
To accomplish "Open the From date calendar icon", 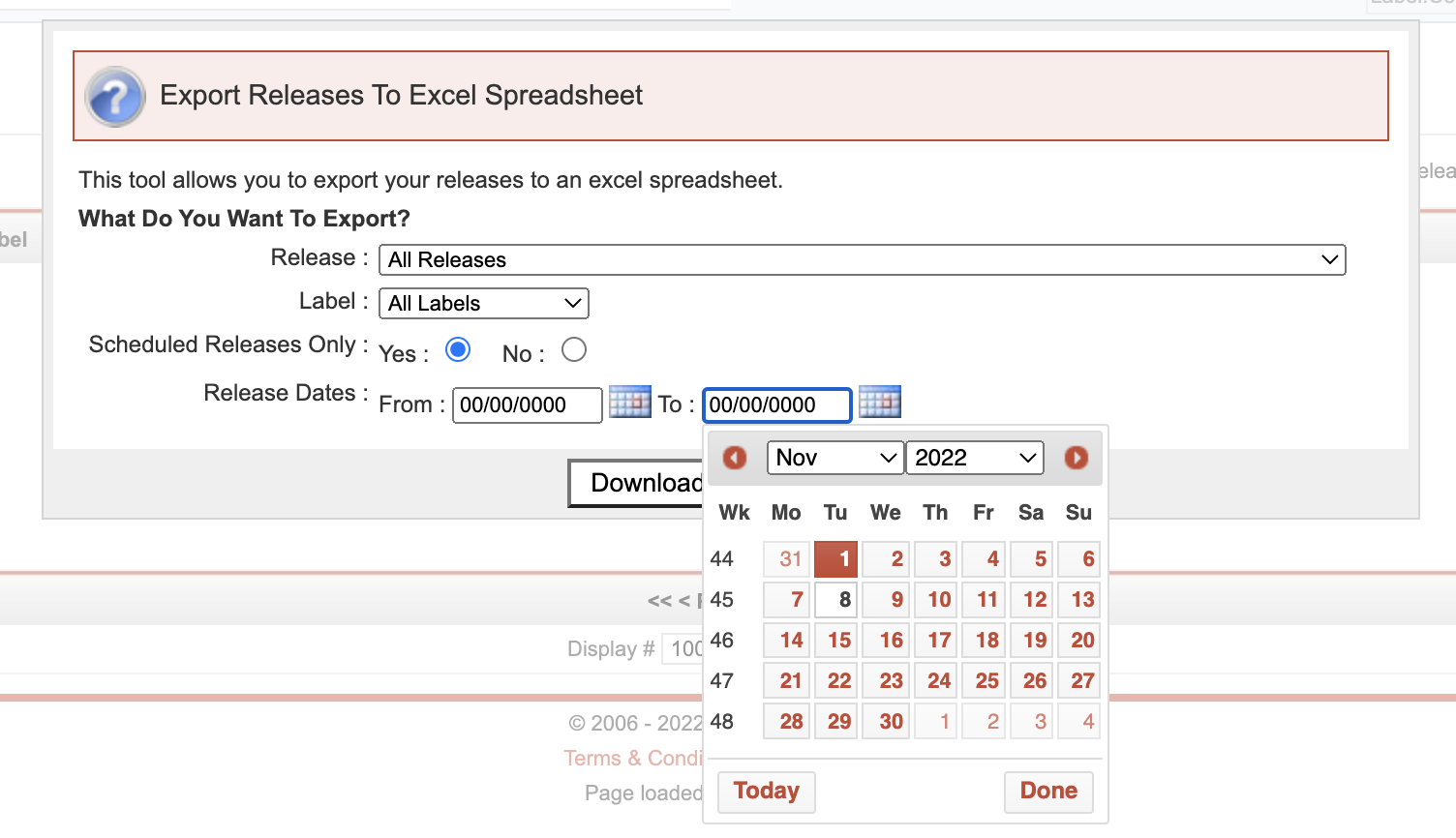I will (x=629, y=402).
